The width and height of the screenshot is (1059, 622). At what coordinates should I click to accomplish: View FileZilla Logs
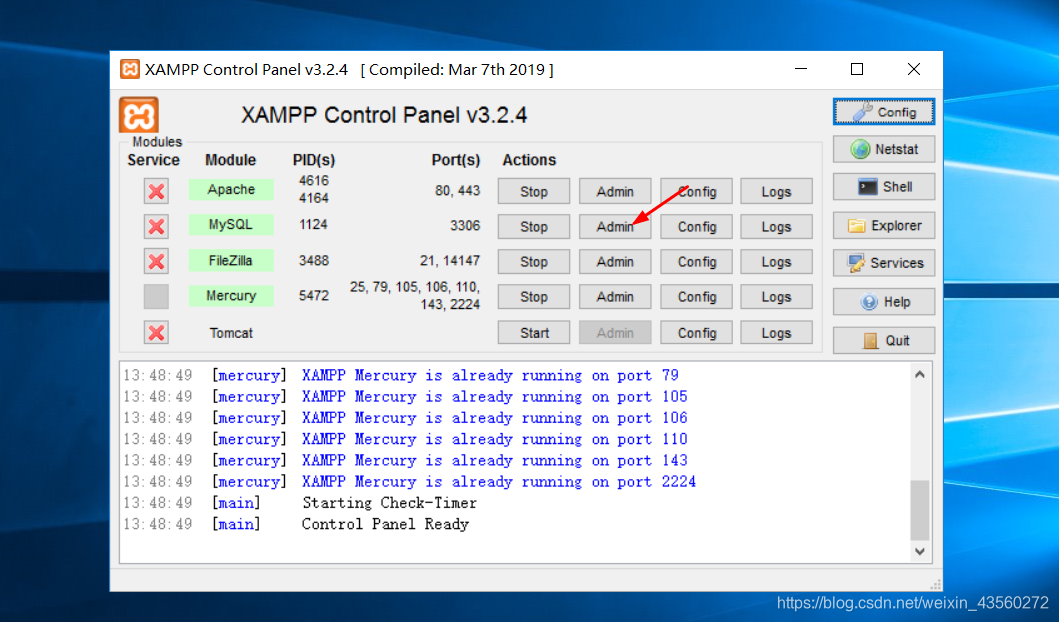pos(776,262)
